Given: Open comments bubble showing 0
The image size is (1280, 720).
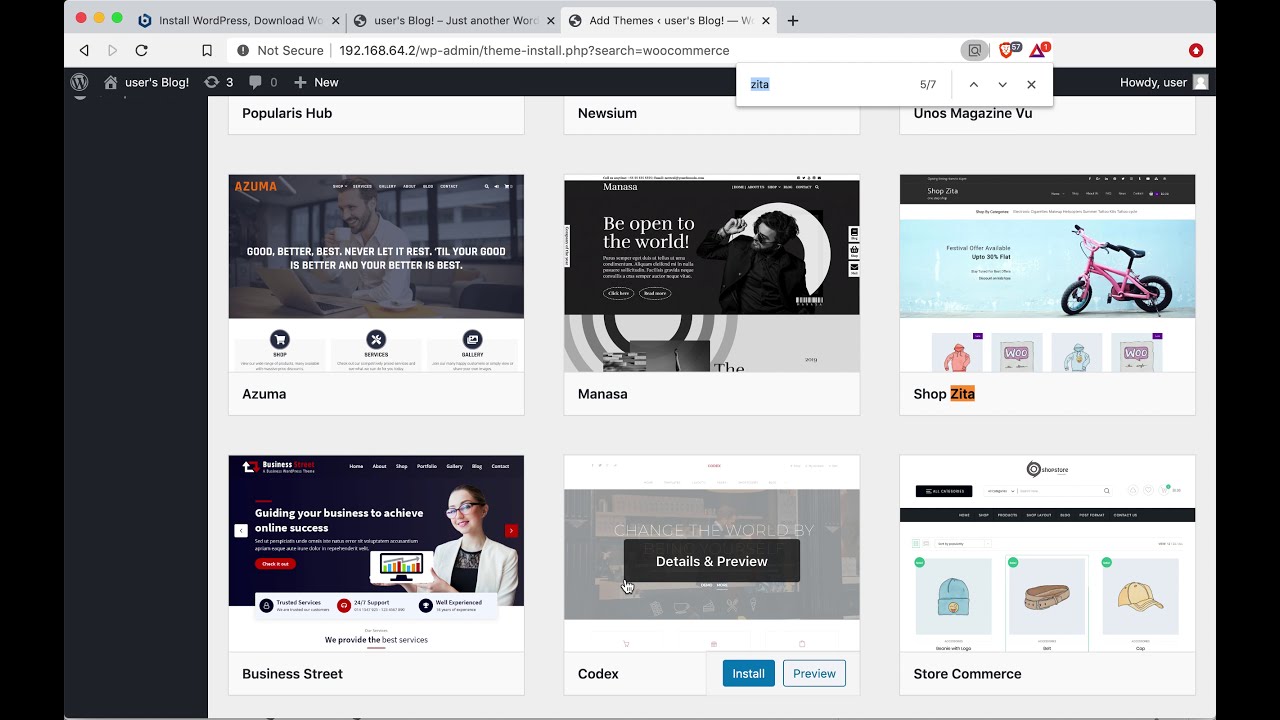Looking at the screenshot, I should coord(263,82).
